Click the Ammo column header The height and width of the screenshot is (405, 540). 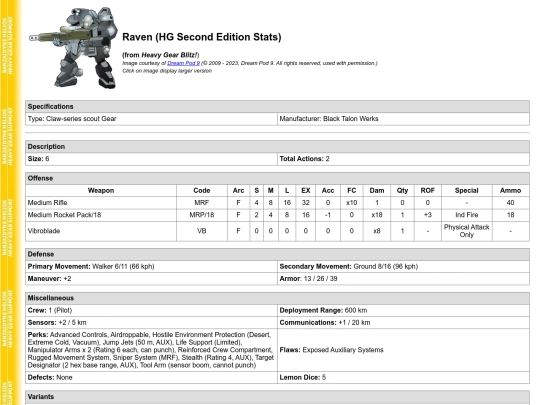pos(510,190)
